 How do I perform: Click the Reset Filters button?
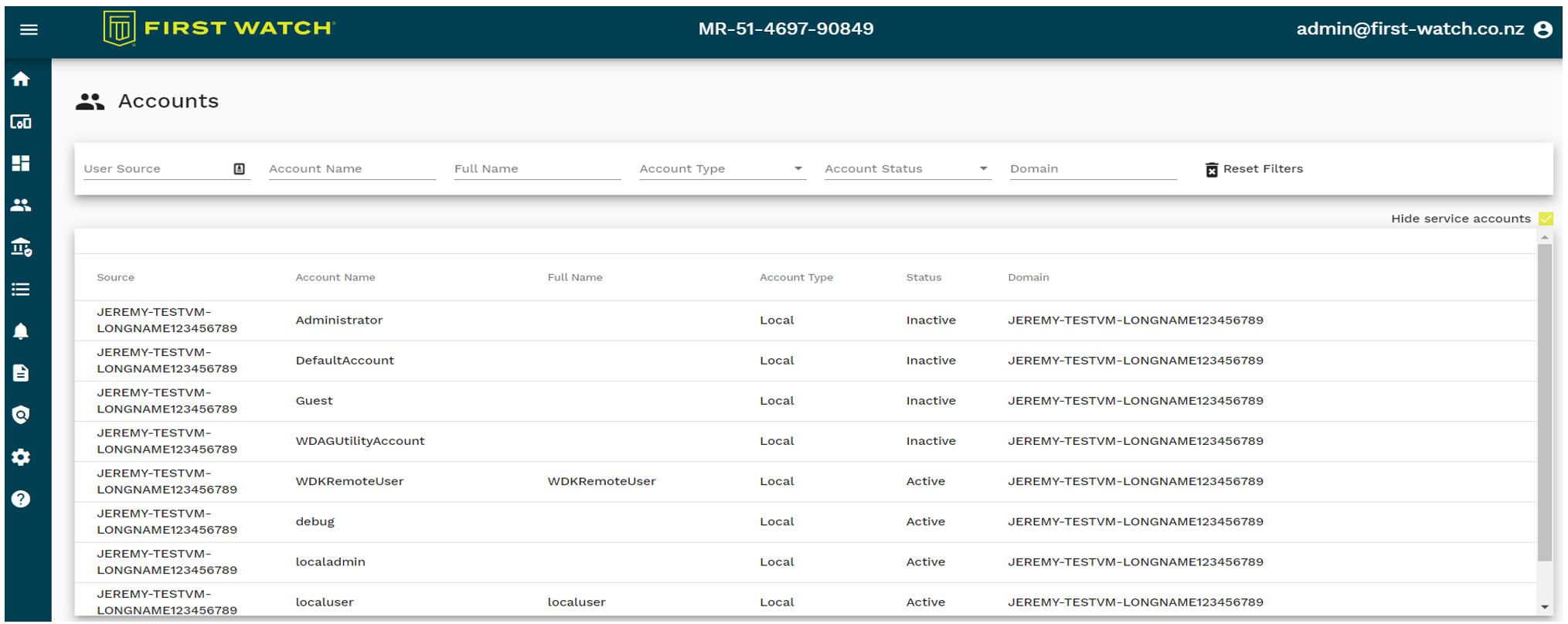tap(1253, 169)
